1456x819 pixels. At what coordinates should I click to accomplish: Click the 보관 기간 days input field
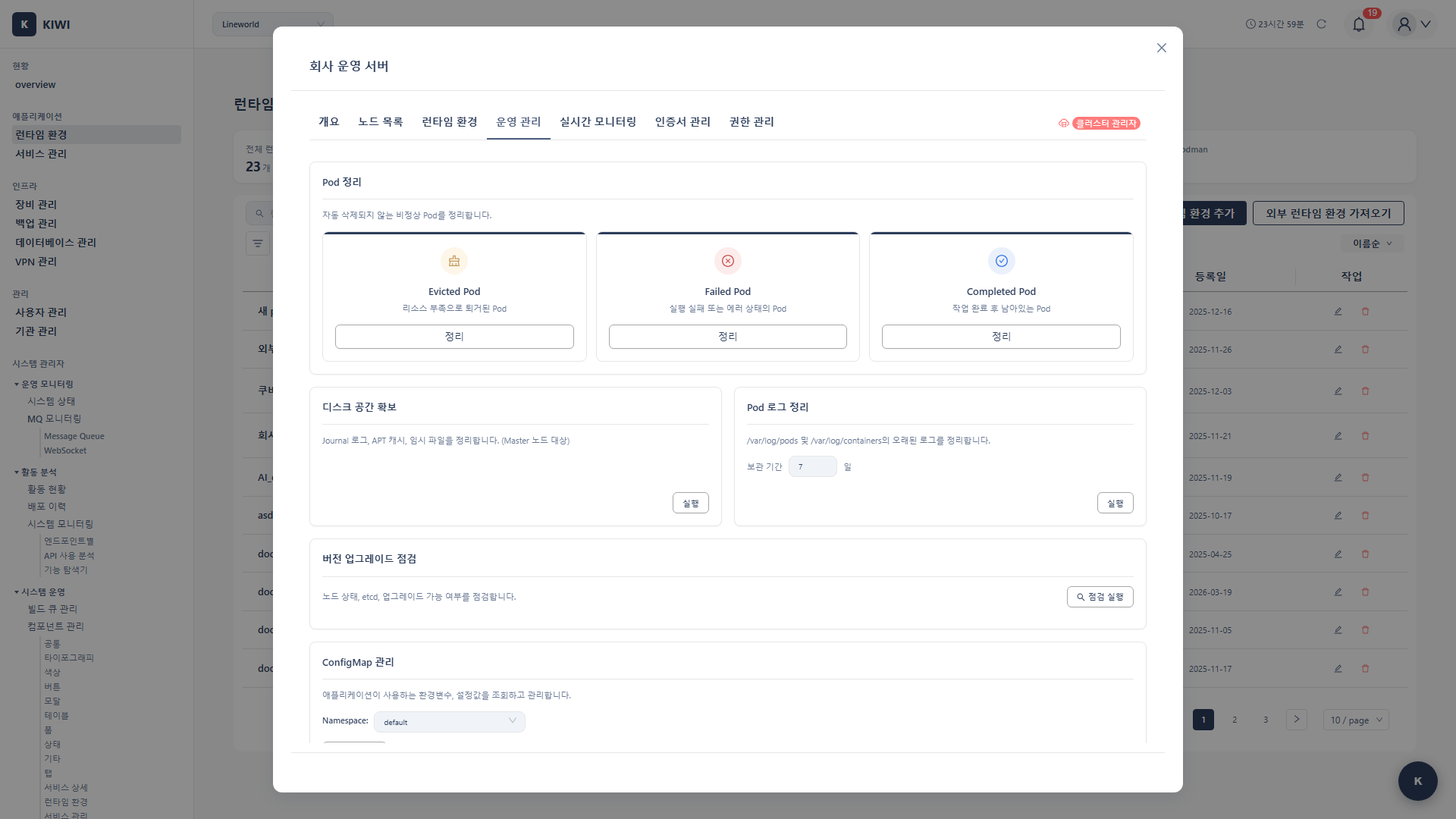(x=812, y=466)
